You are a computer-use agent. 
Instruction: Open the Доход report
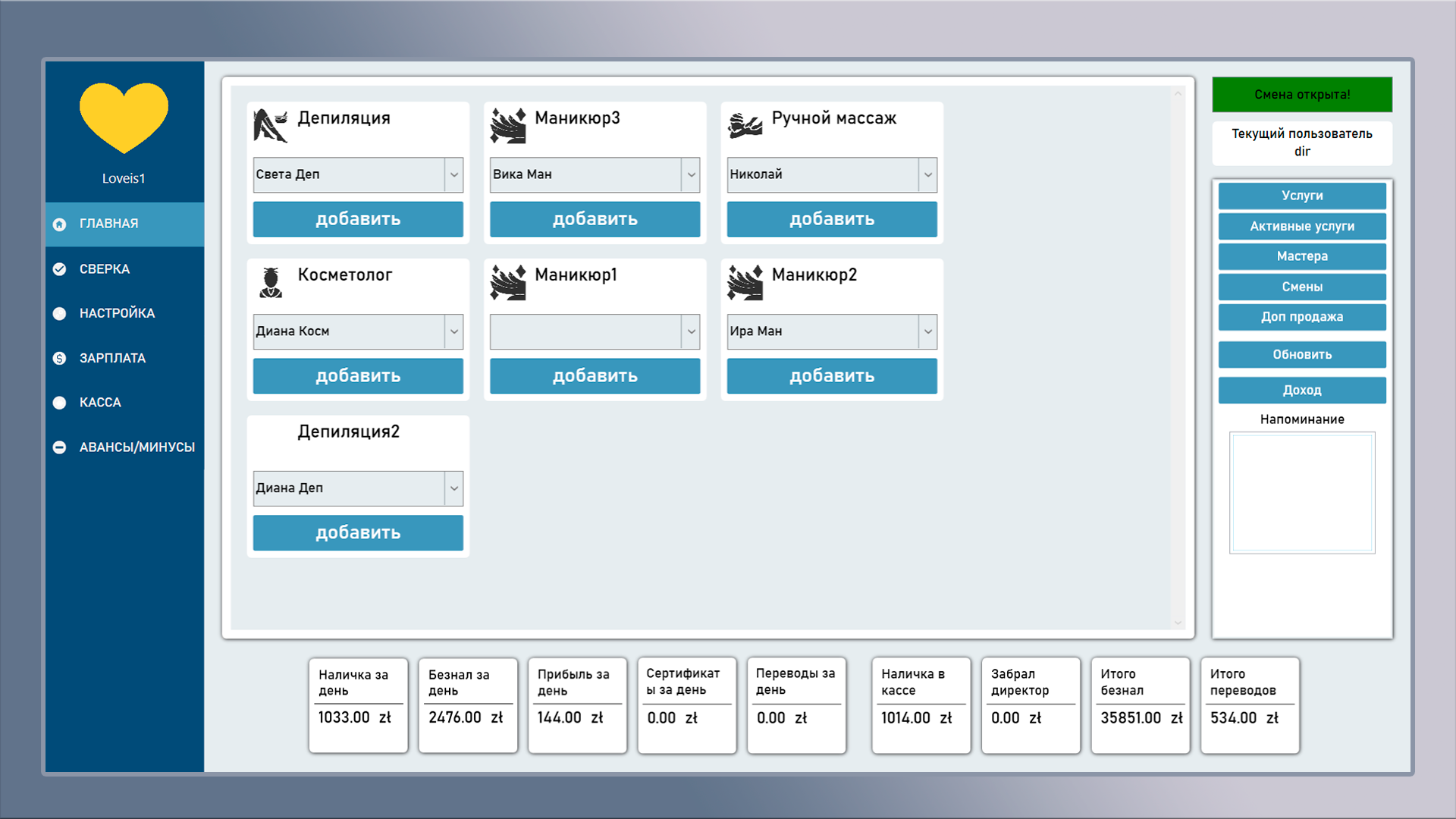tap(1301, 390)
